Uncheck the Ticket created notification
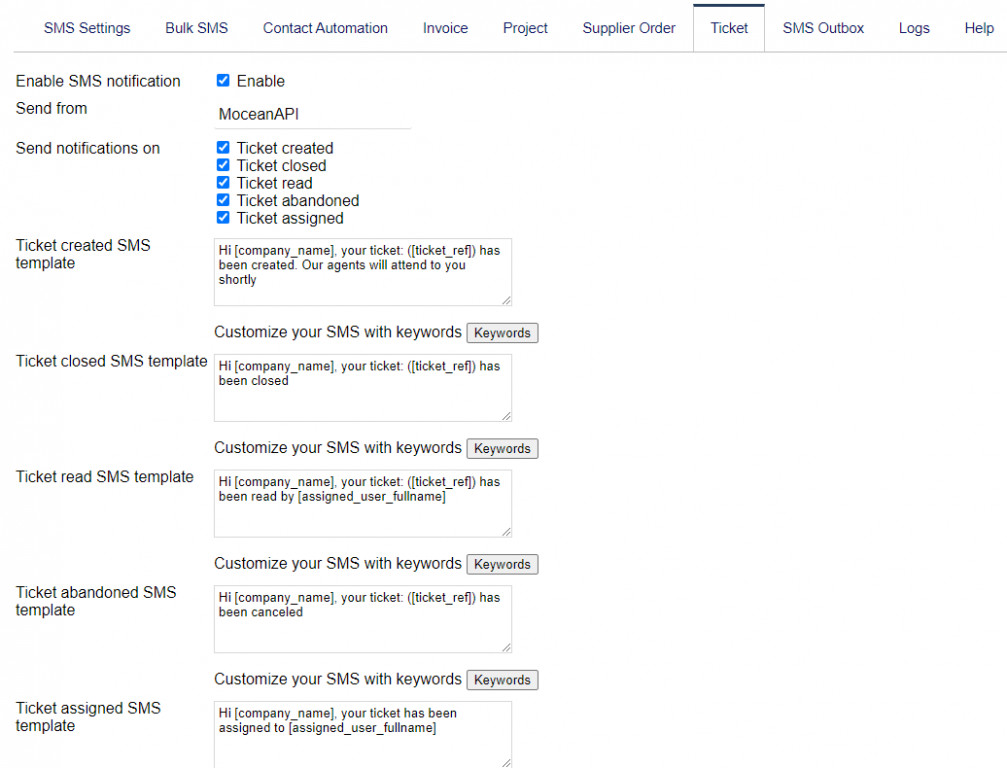This screenshot has width=1007, height=768. tap(223, 147)
